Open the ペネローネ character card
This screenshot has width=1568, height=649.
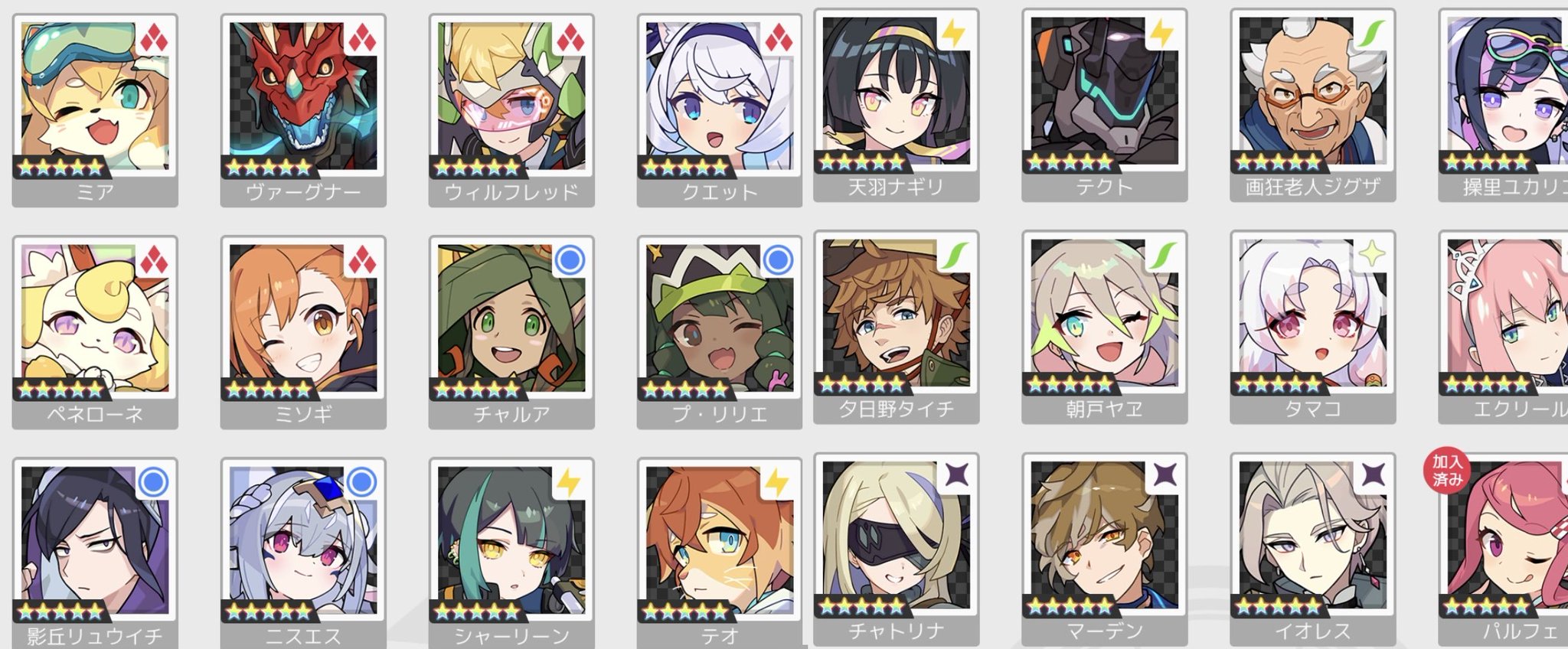click(x=95, y=332)
